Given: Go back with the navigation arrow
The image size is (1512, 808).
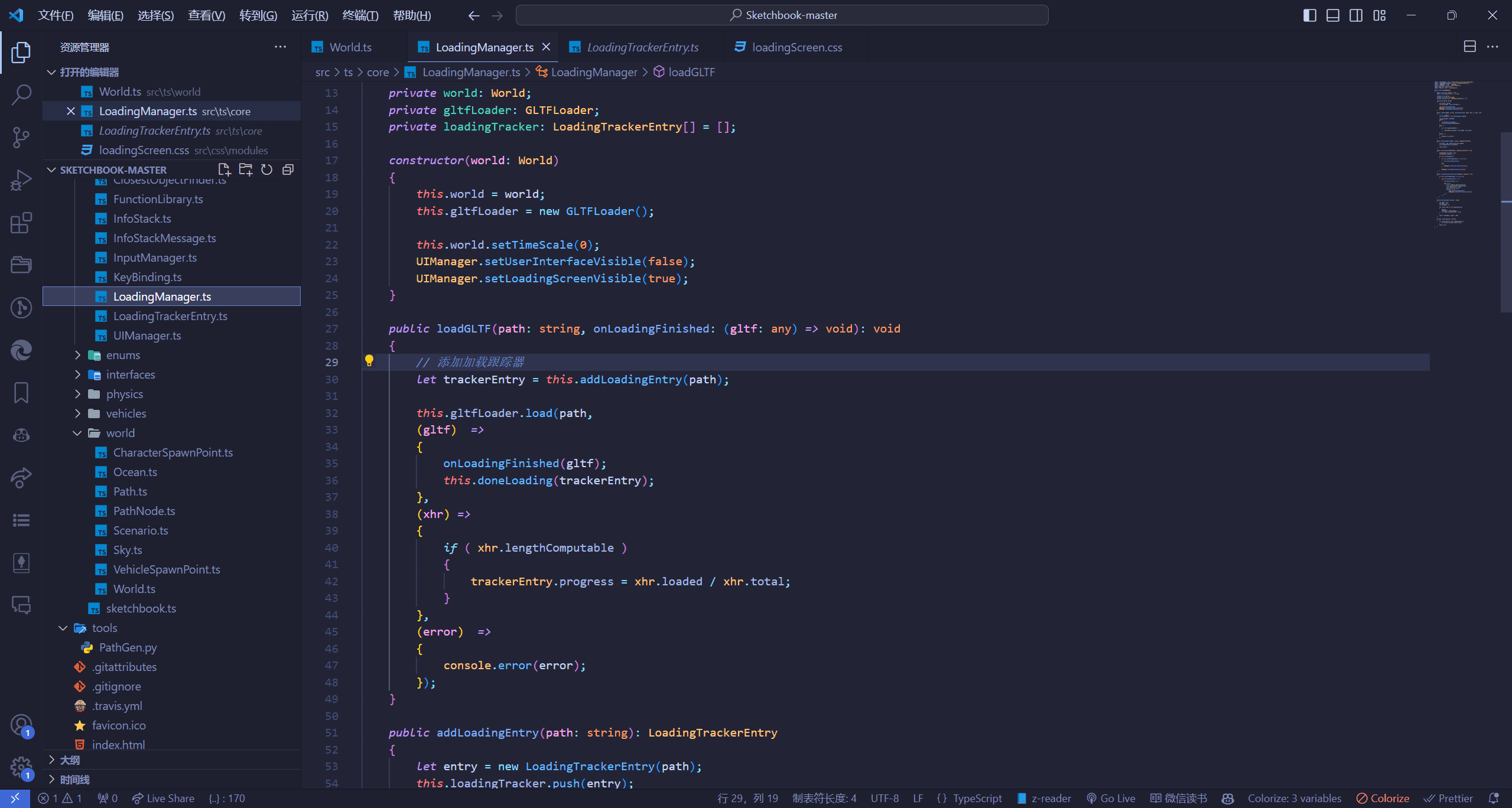Looking at the screenshot, I should 474,15.
